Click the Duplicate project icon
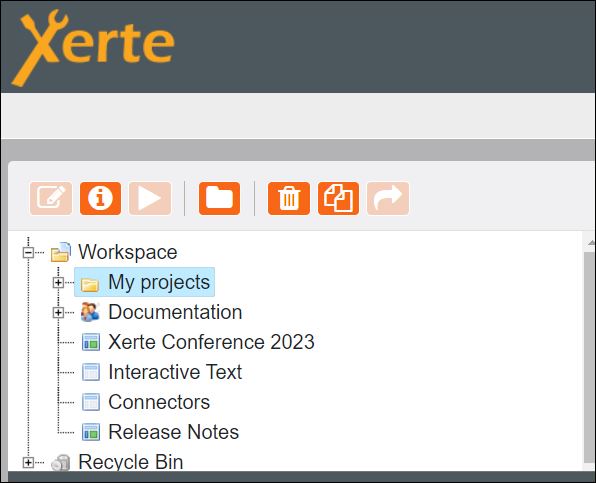This screenshot has width=596, height=483. pyautogui.click(x=338, y=198)
